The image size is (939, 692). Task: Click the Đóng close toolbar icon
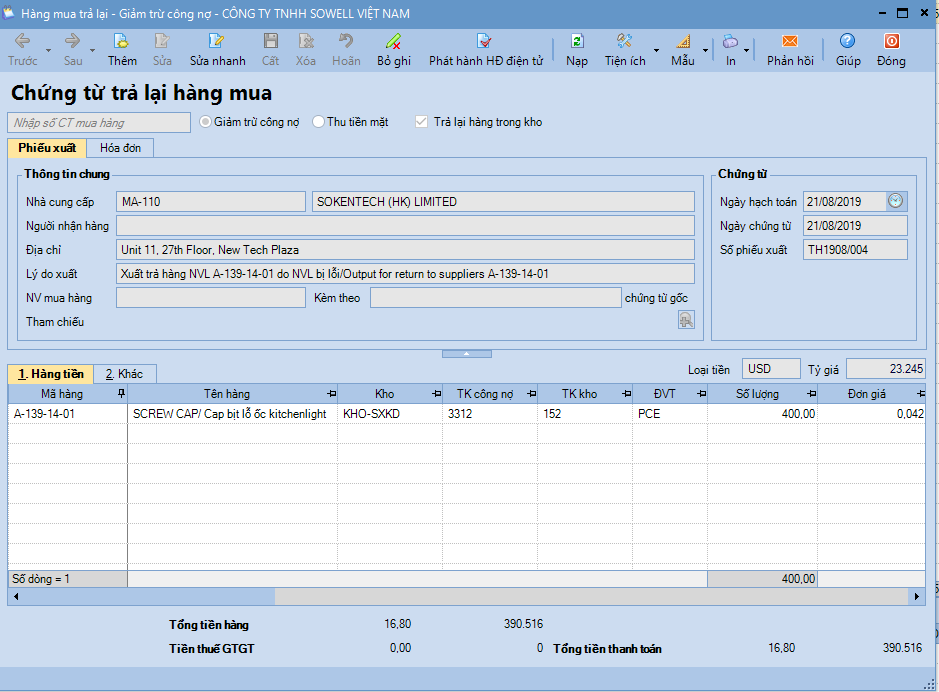pyautogui.click(x=891, y=42)
